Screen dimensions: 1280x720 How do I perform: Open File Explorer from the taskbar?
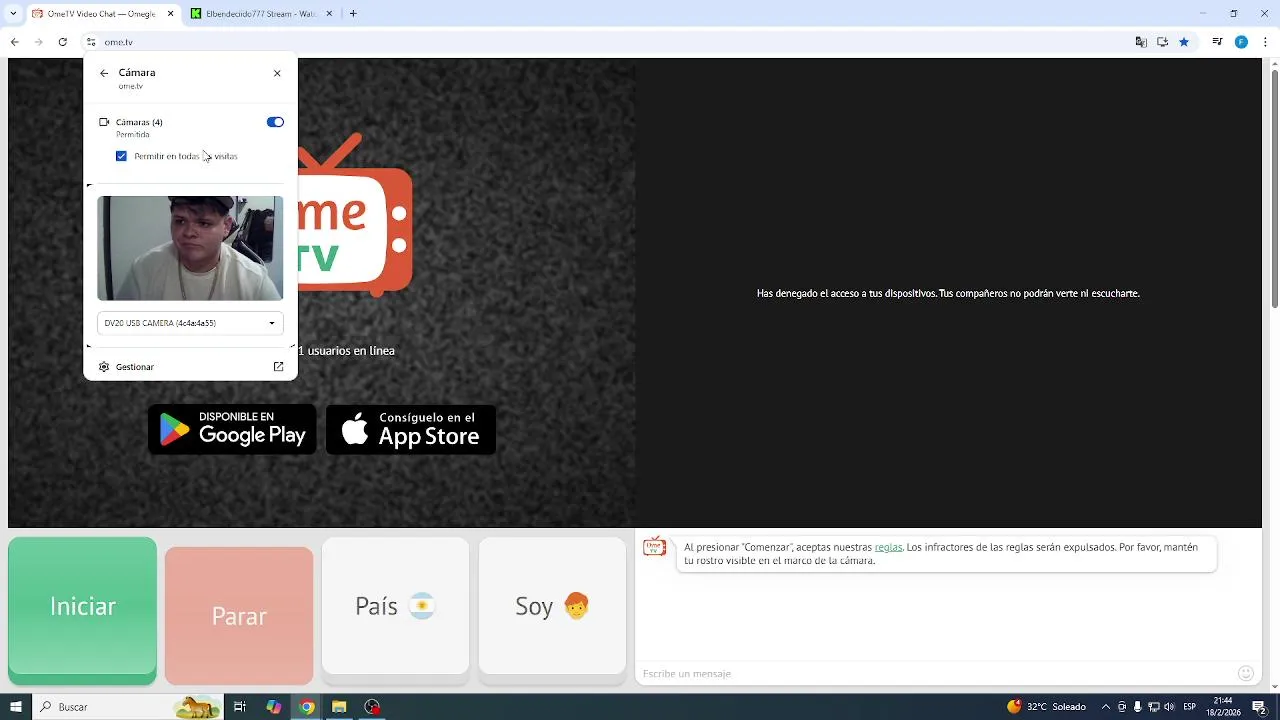click(339, 707)
